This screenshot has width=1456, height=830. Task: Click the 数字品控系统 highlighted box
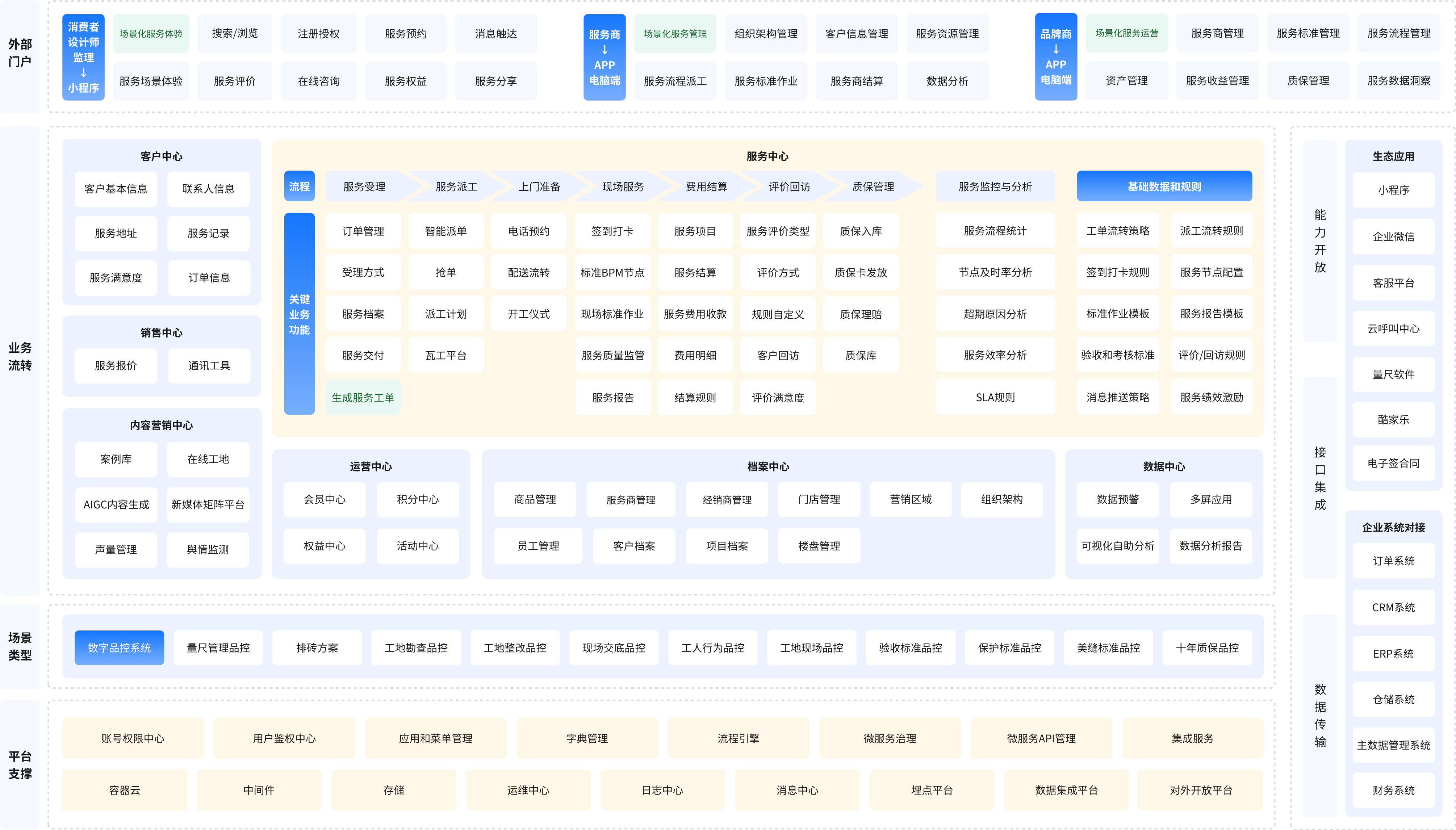point(119,647)
